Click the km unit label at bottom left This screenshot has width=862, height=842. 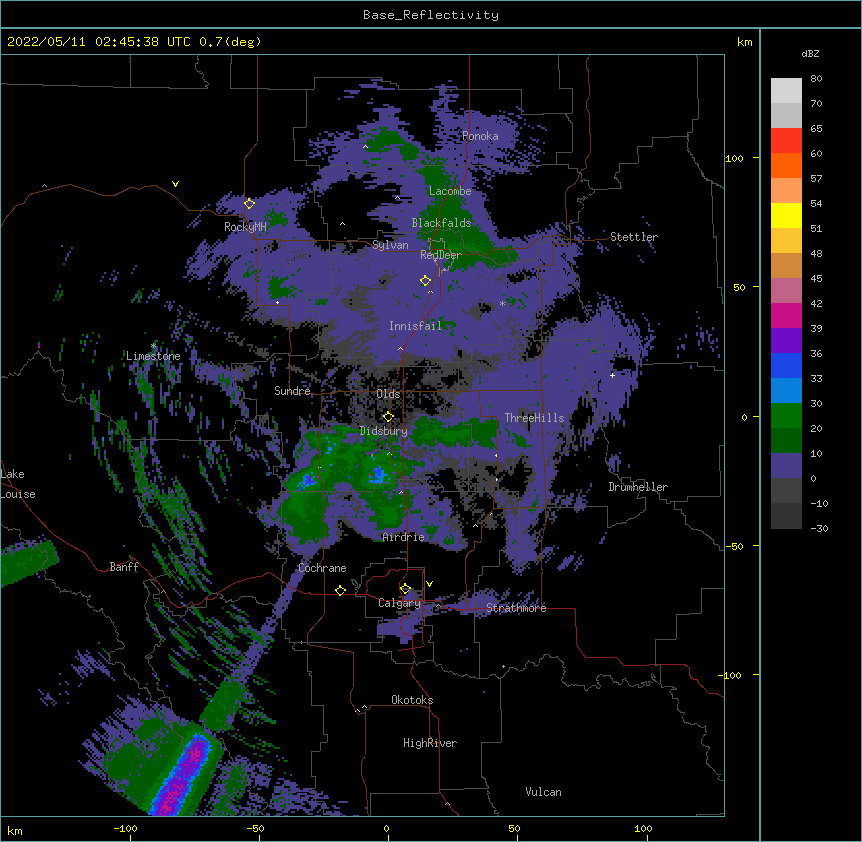point(15,831)
